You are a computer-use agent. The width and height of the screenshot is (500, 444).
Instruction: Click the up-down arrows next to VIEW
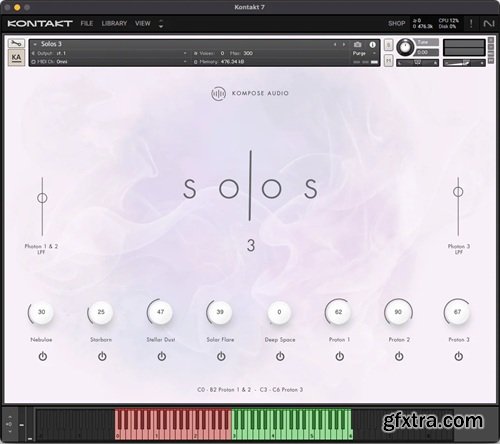161,23
